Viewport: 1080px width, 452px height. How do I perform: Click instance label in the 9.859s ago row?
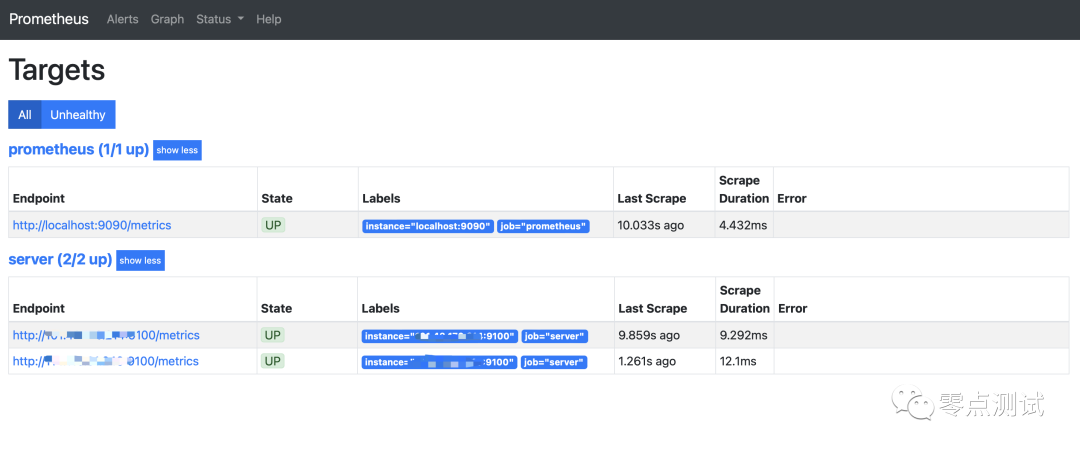click(x=439, y=336)
